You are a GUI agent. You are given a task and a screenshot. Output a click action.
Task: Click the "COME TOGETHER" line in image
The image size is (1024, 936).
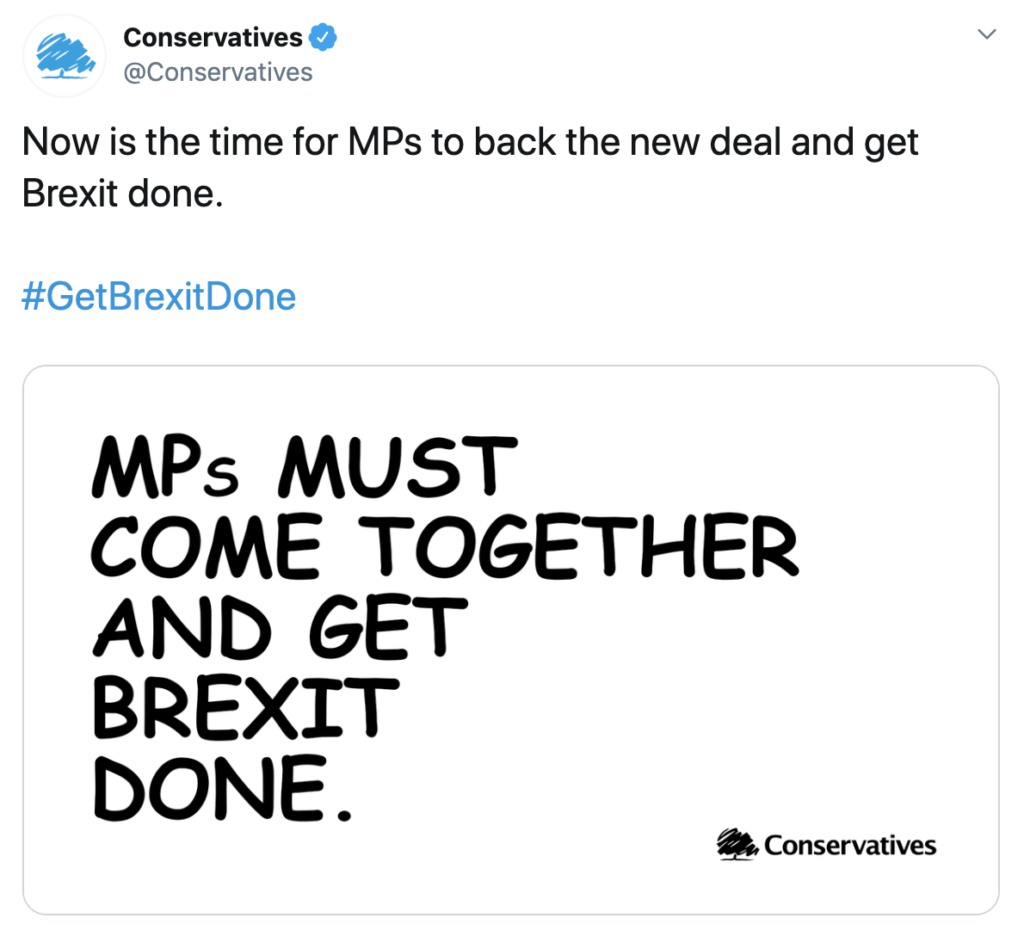446,546
